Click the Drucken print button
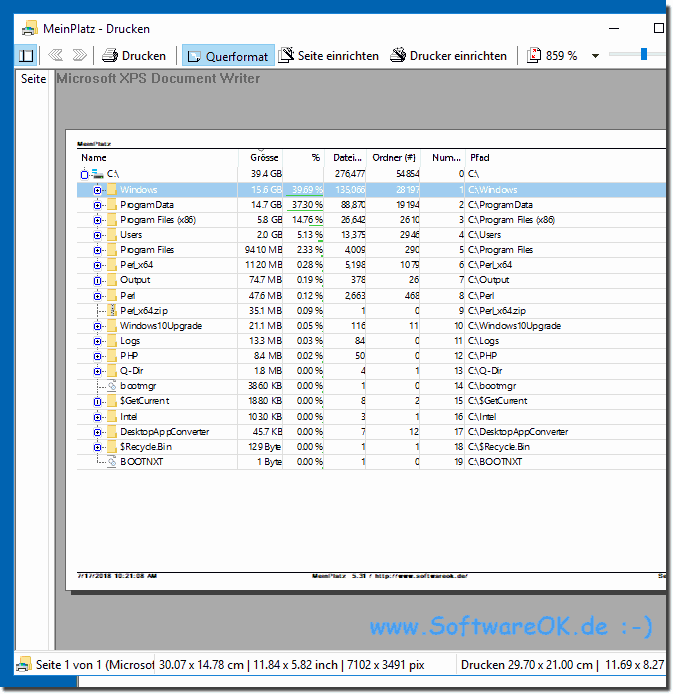Screen dimensions: 673x694 click(x=134, y=55)
